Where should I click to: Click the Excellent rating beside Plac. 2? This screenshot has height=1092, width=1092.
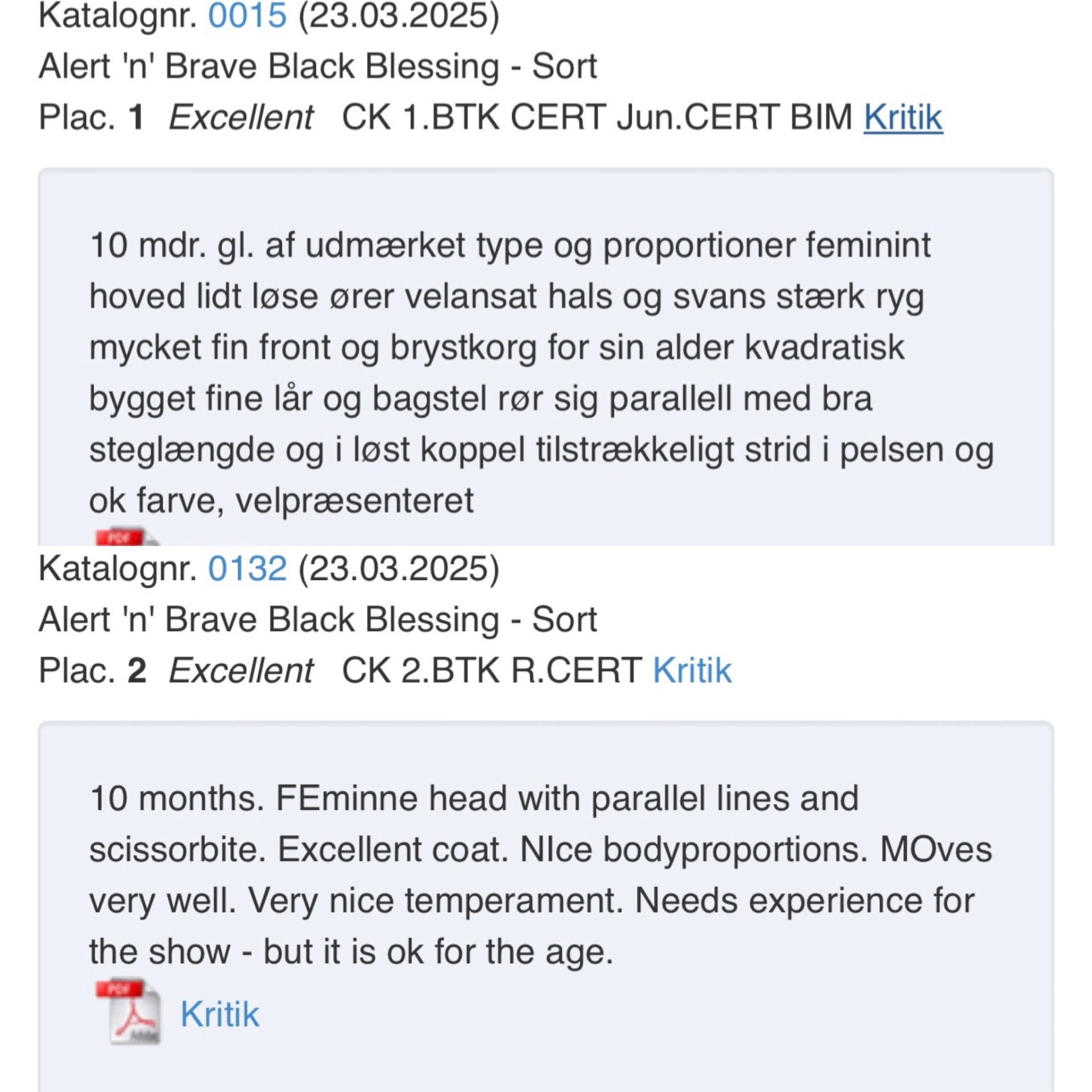point(241,670)
